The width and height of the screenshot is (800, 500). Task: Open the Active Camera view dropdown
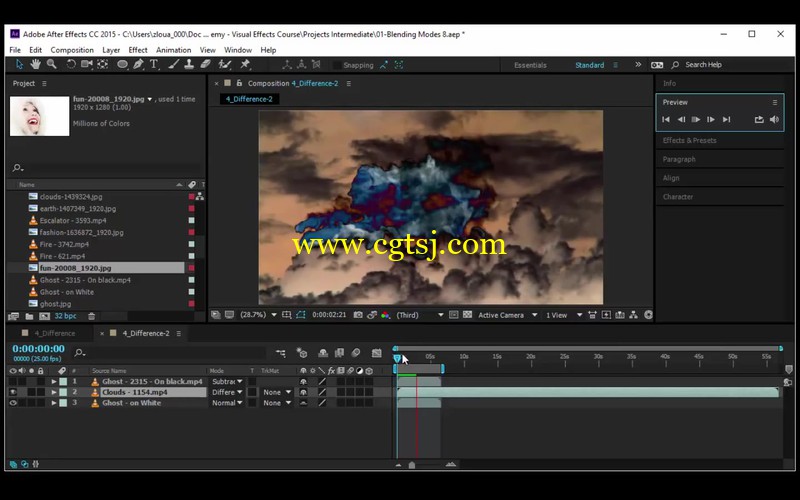point(507,315)
